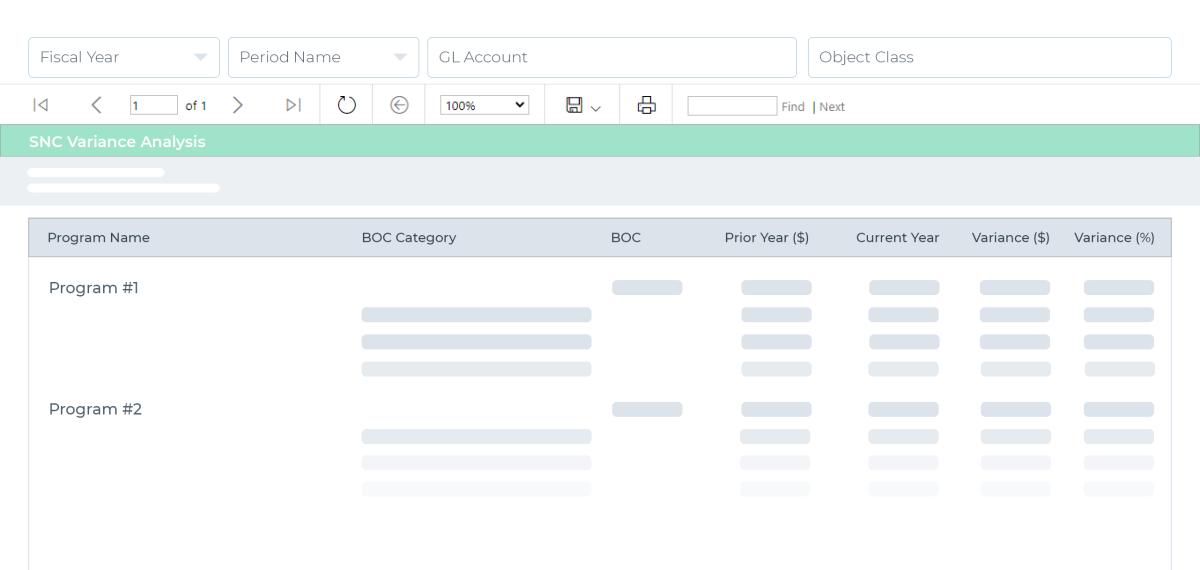The width and height of the screenshot is (1200, 570).
Task: Click the find text search box
Action: 732,106
